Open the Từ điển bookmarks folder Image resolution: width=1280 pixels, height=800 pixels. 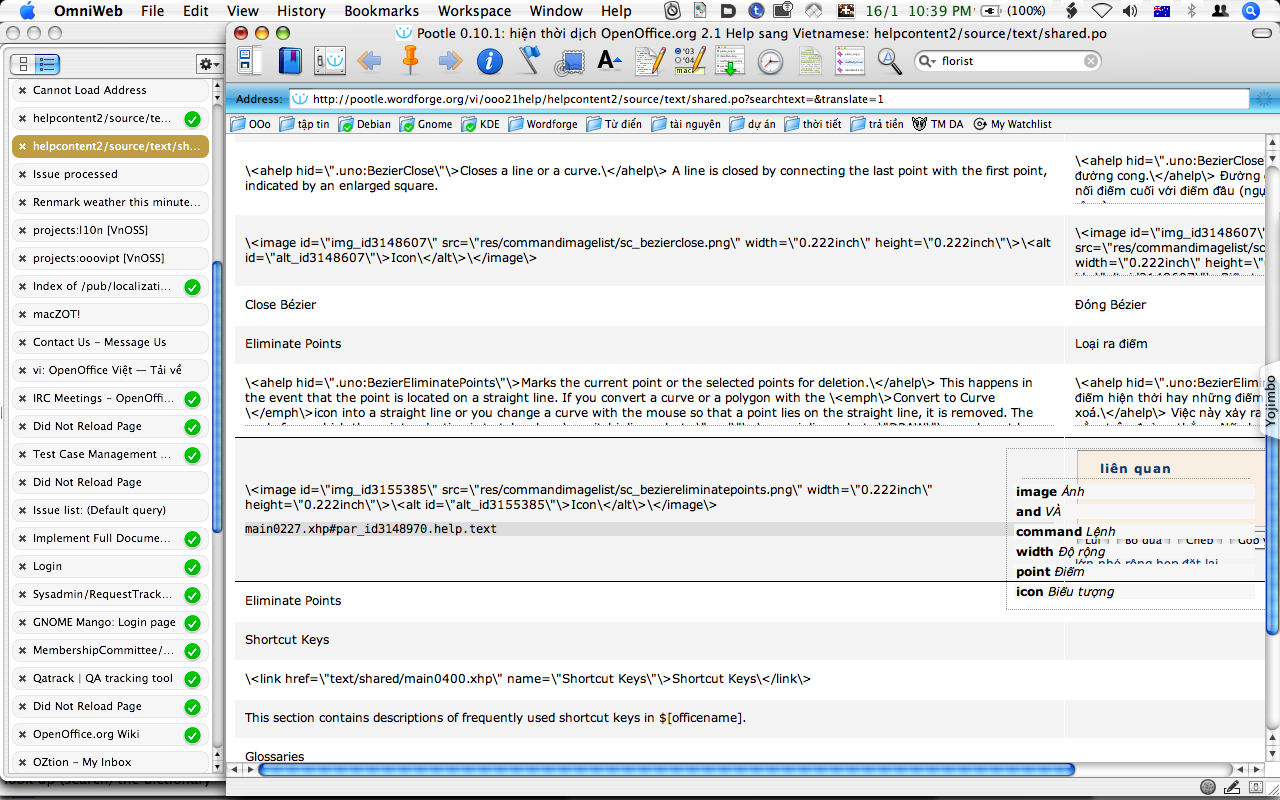click(614, 124)
